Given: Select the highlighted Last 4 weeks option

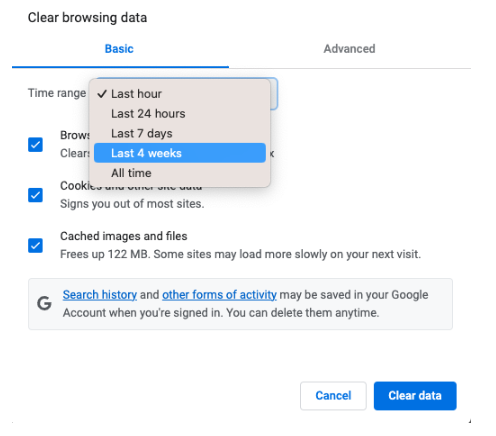Looking at the screenshot, I should (x=180, y=153).
